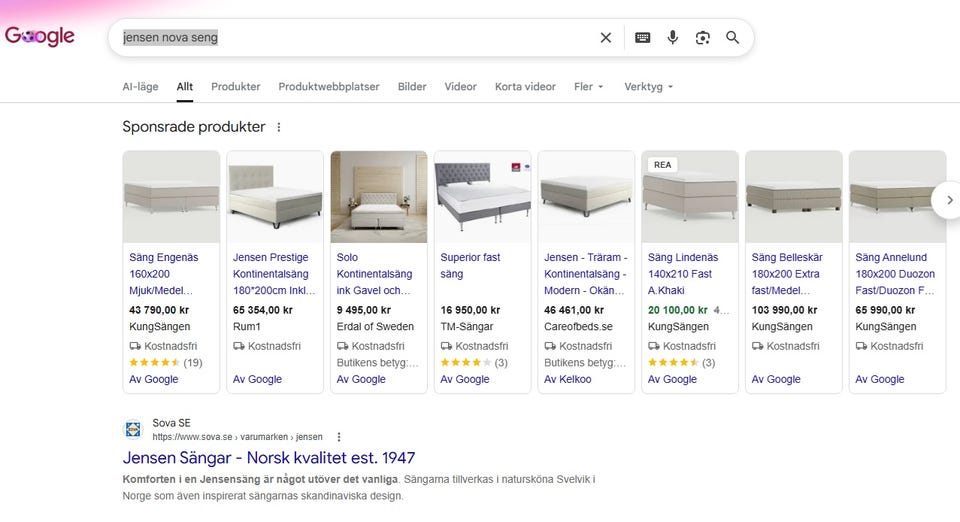Viewport: 960px width, 522px height.
Task: Expand the Verktyg dropdown
Action: pos(648,86)
